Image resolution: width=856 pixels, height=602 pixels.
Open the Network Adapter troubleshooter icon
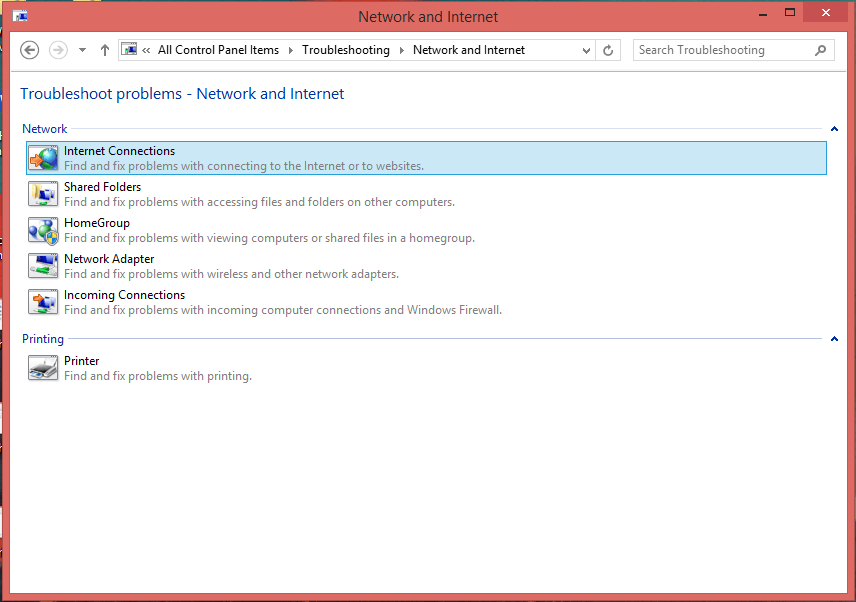click(43, 266)
